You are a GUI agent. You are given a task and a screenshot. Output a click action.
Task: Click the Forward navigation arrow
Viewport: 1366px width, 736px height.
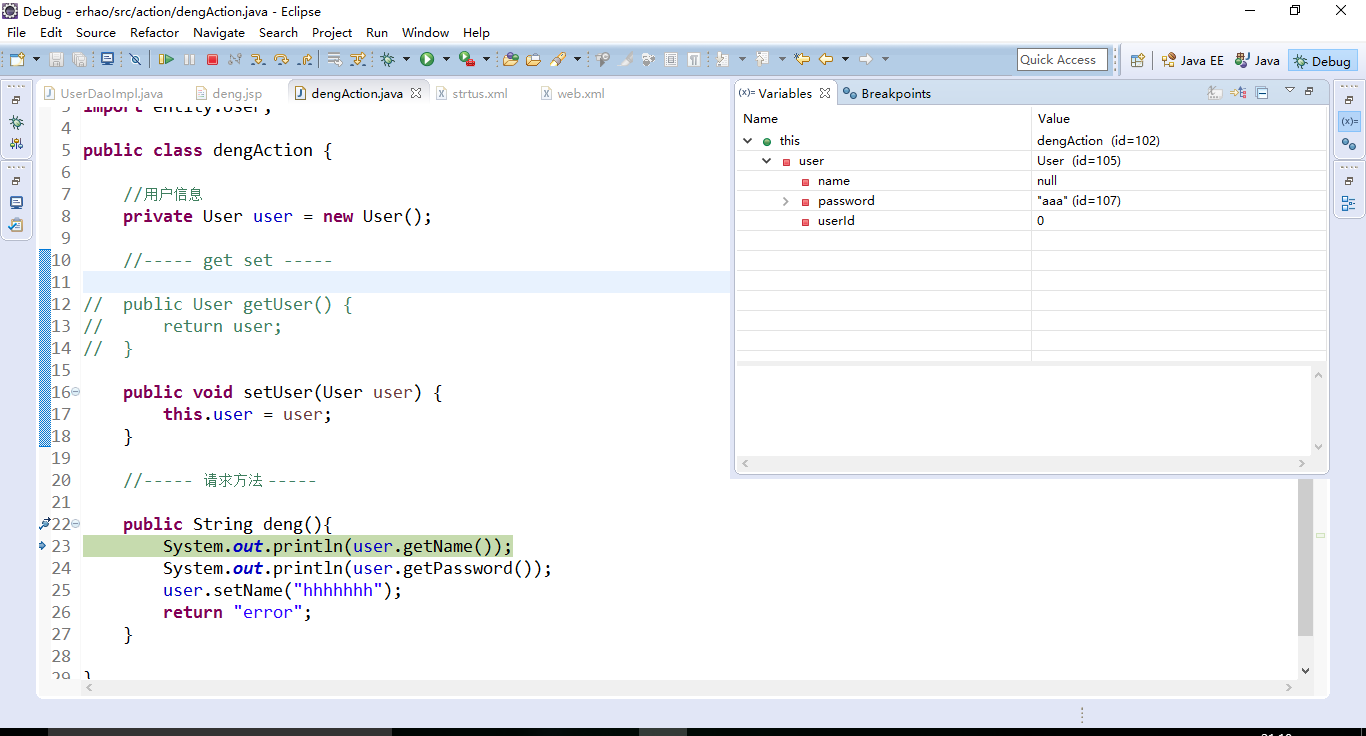coord(866,59)
